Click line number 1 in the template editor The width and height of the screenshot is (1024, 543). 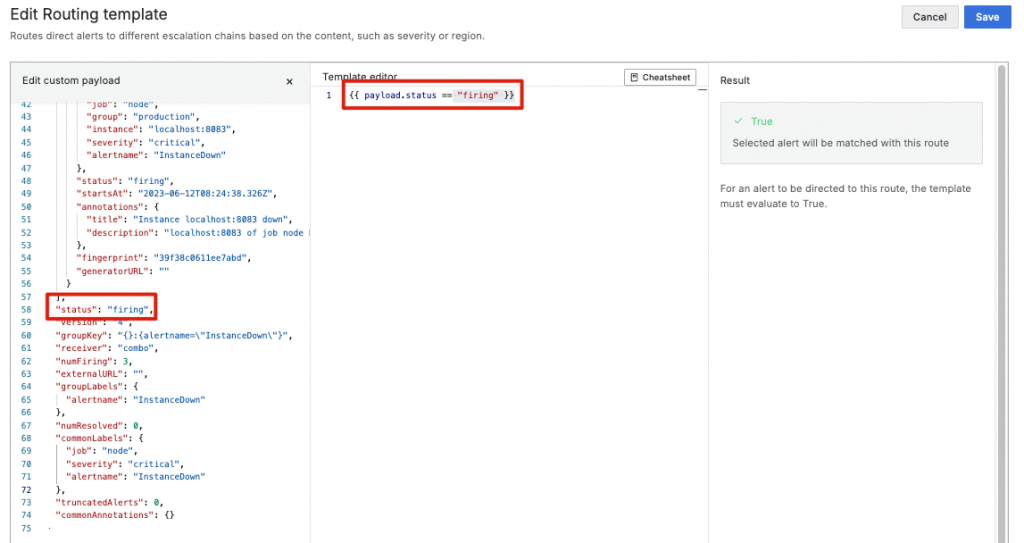click(x=328, y=95)
